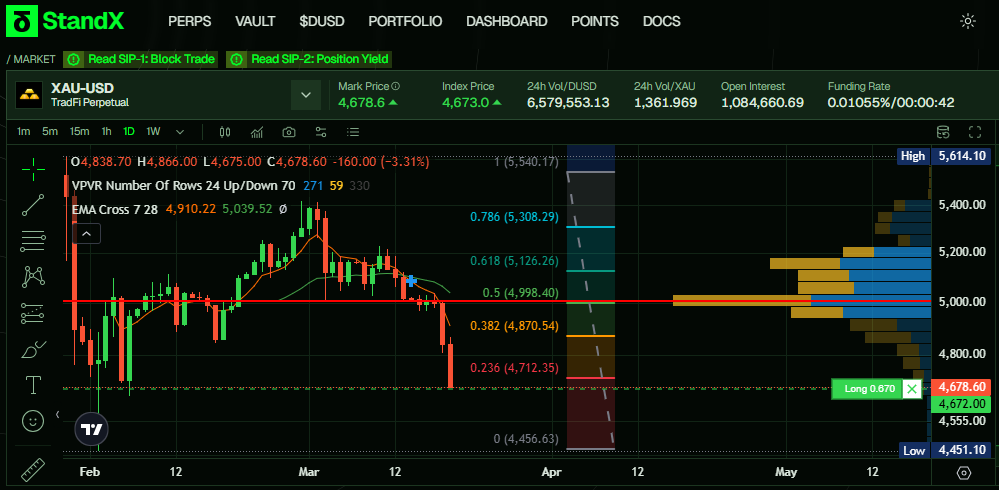Cancel the Long 0.670 position marker
Screen dimensions: 999x490
pyautogui.click(x=912, y=389)
